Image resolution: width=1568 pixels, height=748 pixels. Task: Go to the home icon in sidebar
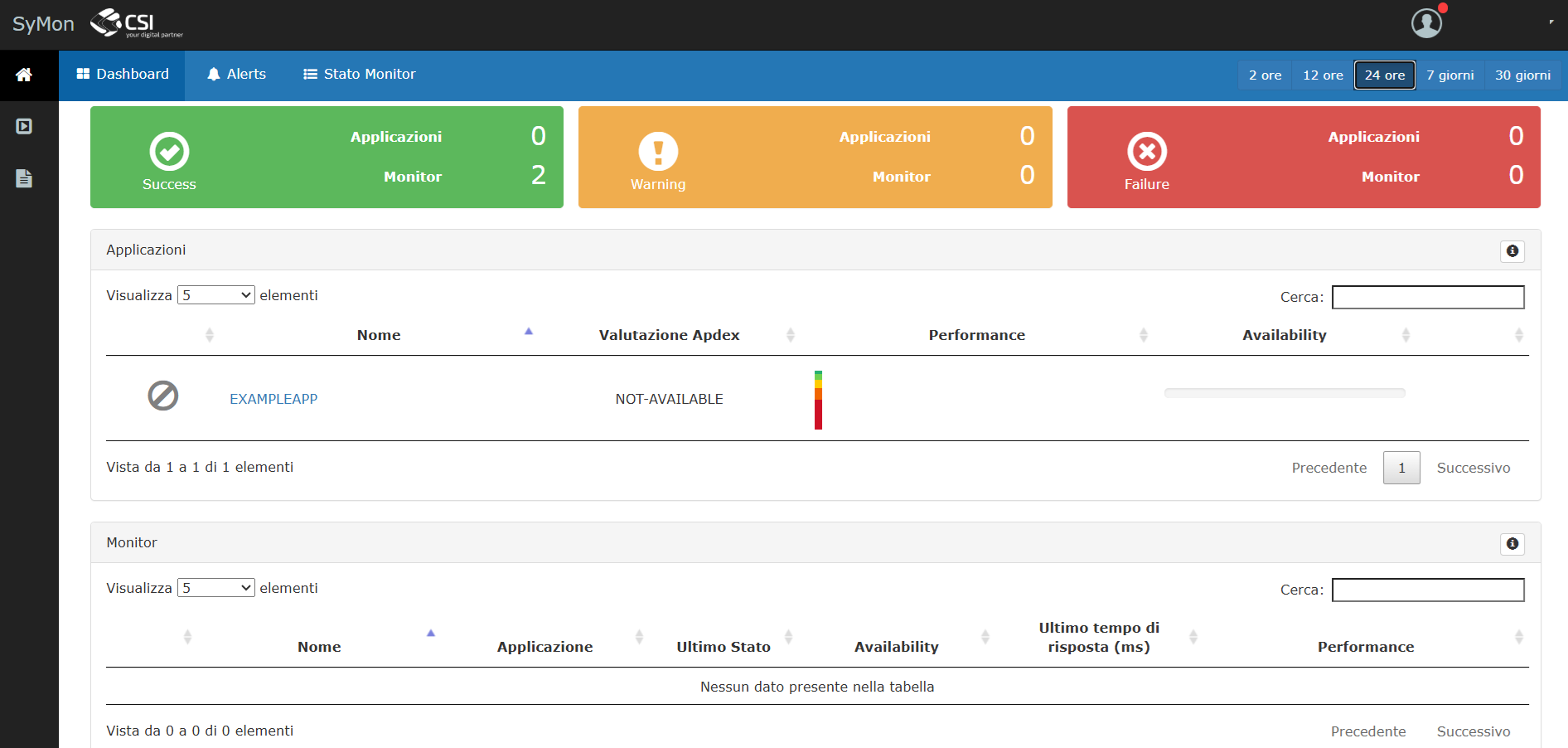(x=24, y=75)
